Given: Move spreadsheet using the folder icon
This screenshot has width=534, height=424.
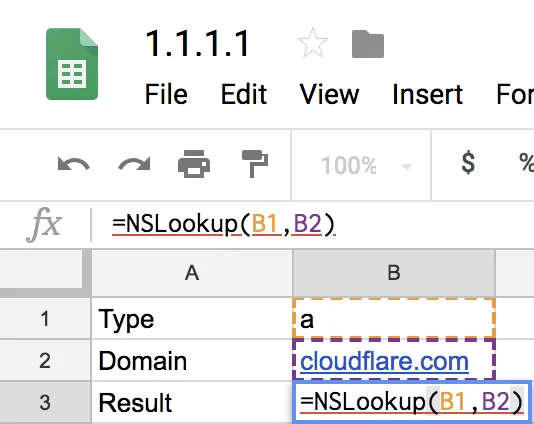Looking at the screenshot, I should 368,44.
